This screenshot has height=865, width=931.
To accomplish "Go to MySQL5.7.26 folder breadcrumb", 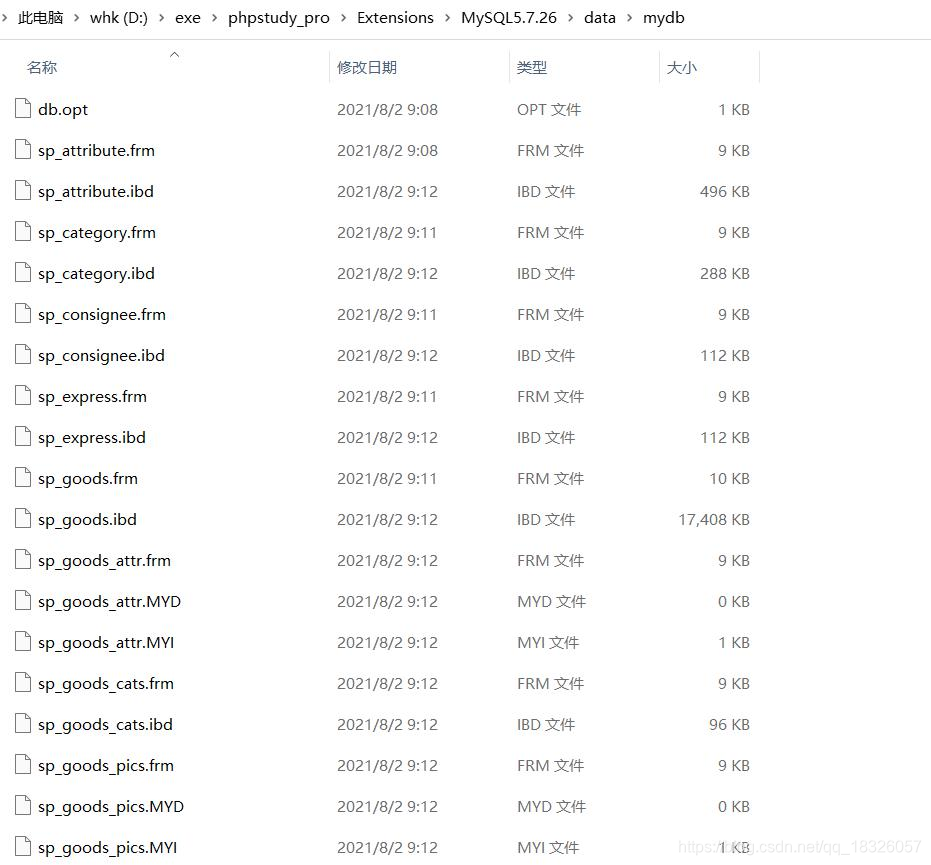I will coord(509,18).
